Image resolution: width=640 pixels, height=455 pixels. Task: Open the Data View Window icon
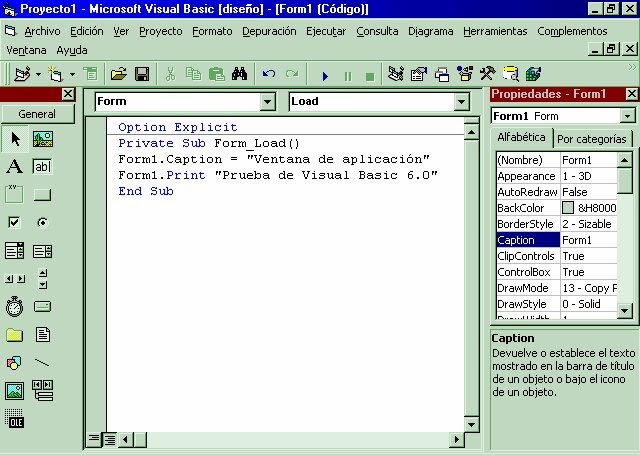(x=510, y=74)
